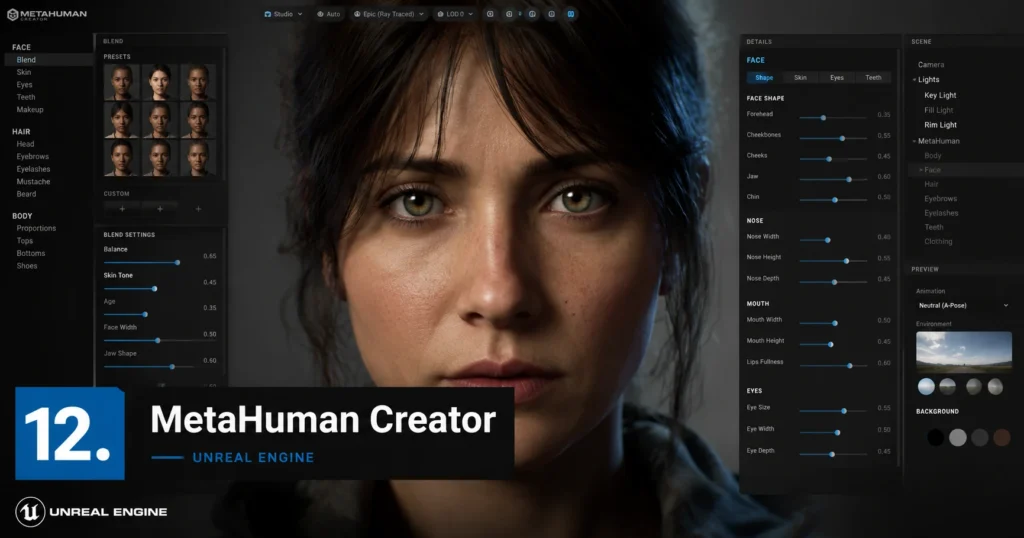Click the middle plus slot under Custom

pos(160,209)
